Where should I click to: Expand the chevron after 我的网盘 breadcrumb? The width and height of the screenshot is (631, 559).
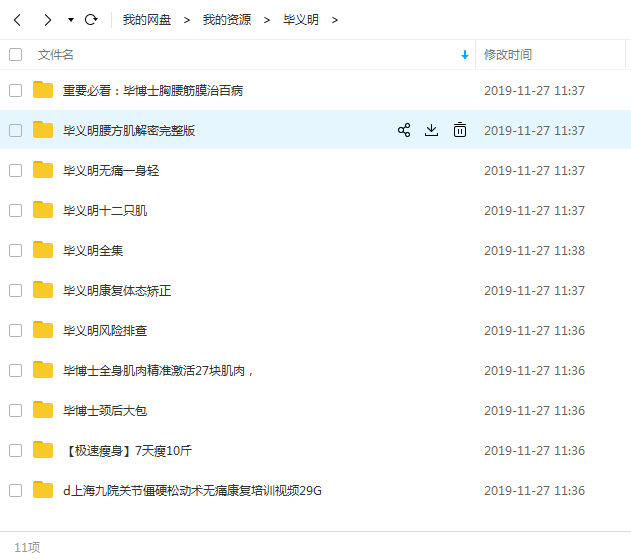tap(187, 20)
